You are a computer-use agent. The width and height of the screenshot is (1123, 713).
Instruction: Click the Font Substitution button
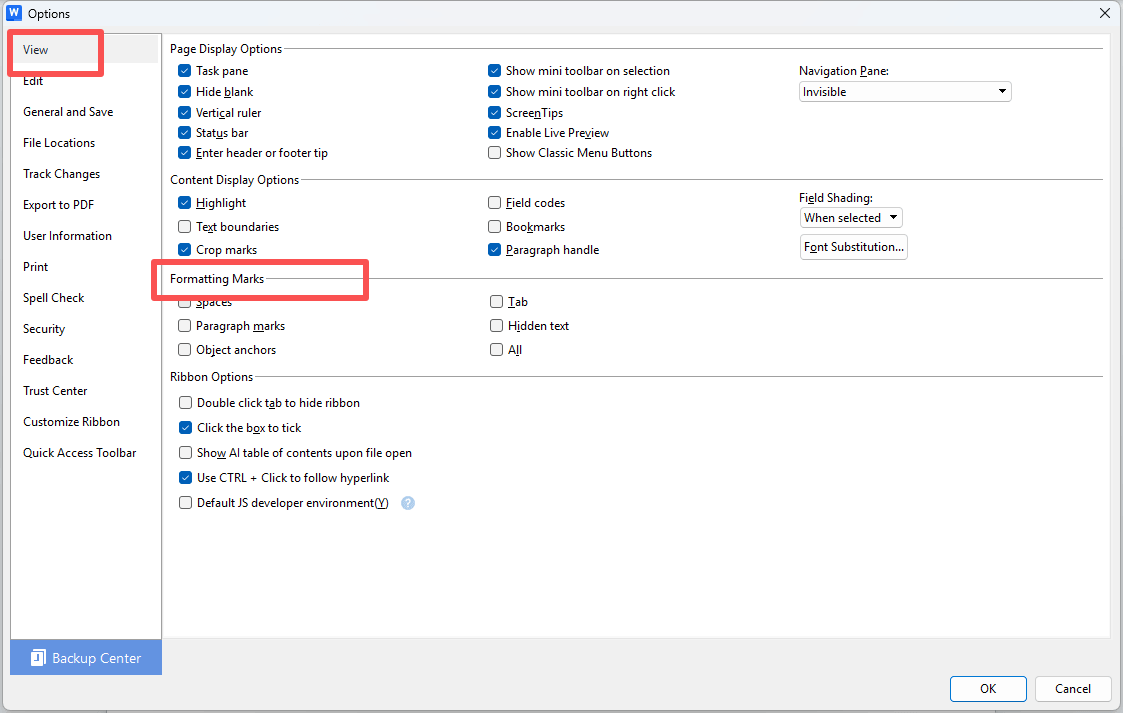(854, 247)
